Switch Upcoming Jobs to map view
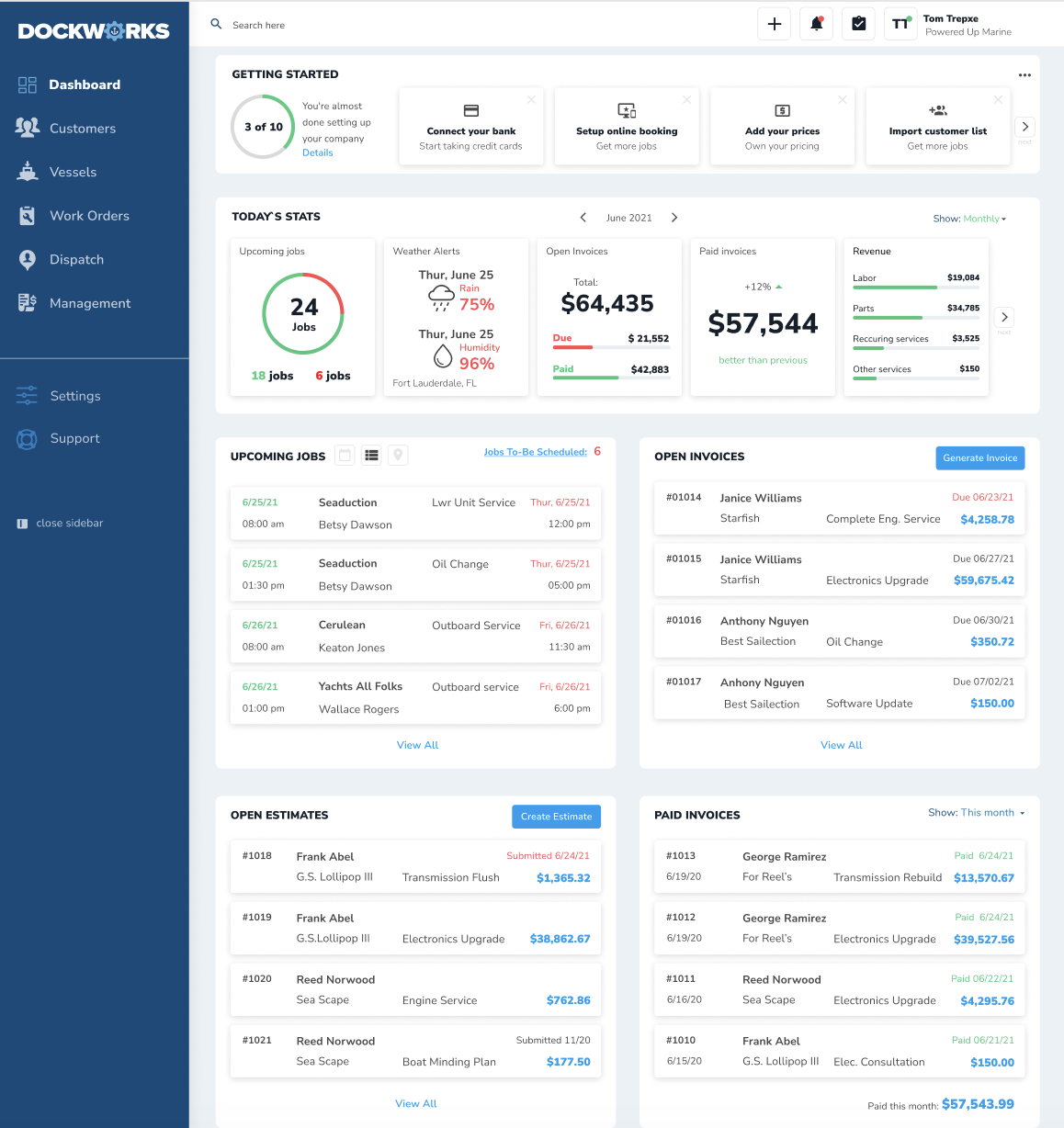 click(x=398, y=455)
